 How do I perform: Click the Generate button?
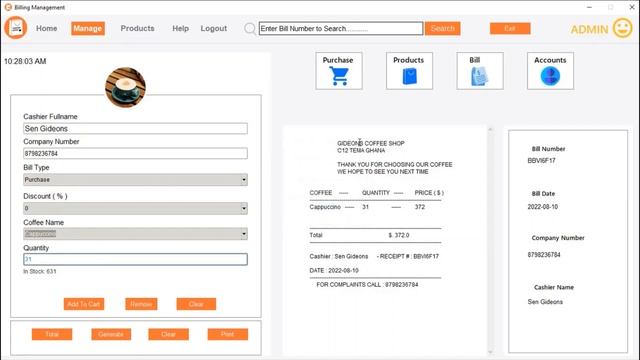(x=111, y=334)
